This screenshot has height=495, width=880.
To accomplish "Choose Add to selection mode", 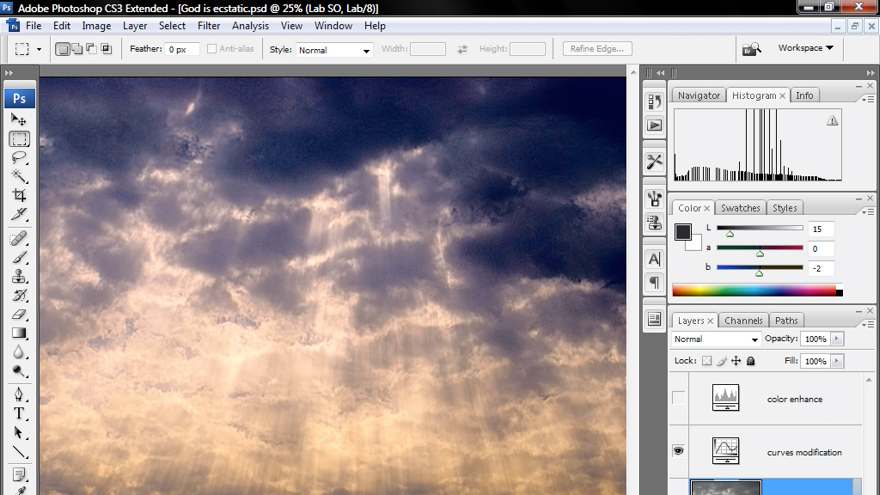I will (x=77, y=49).
